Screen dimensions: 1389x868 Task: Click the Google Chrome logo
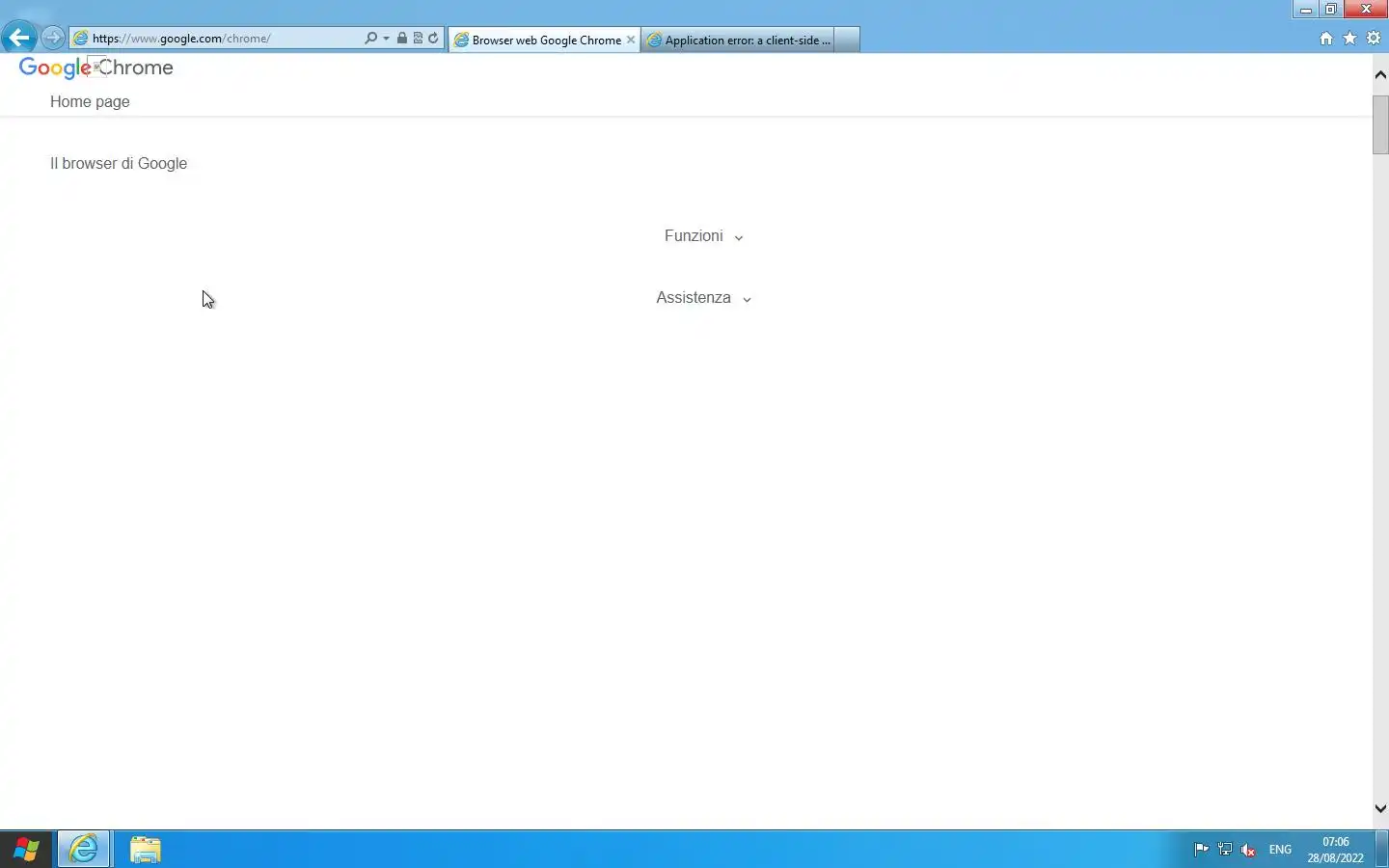96,68
